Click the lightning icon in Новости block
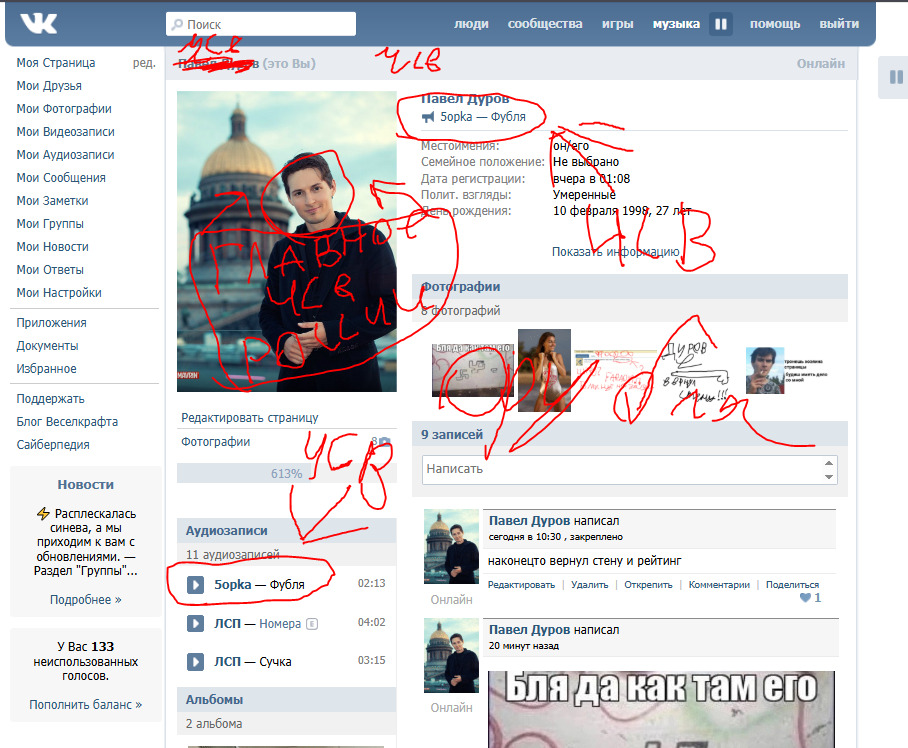The image size is (908, 748). click(x=43, y=514)
